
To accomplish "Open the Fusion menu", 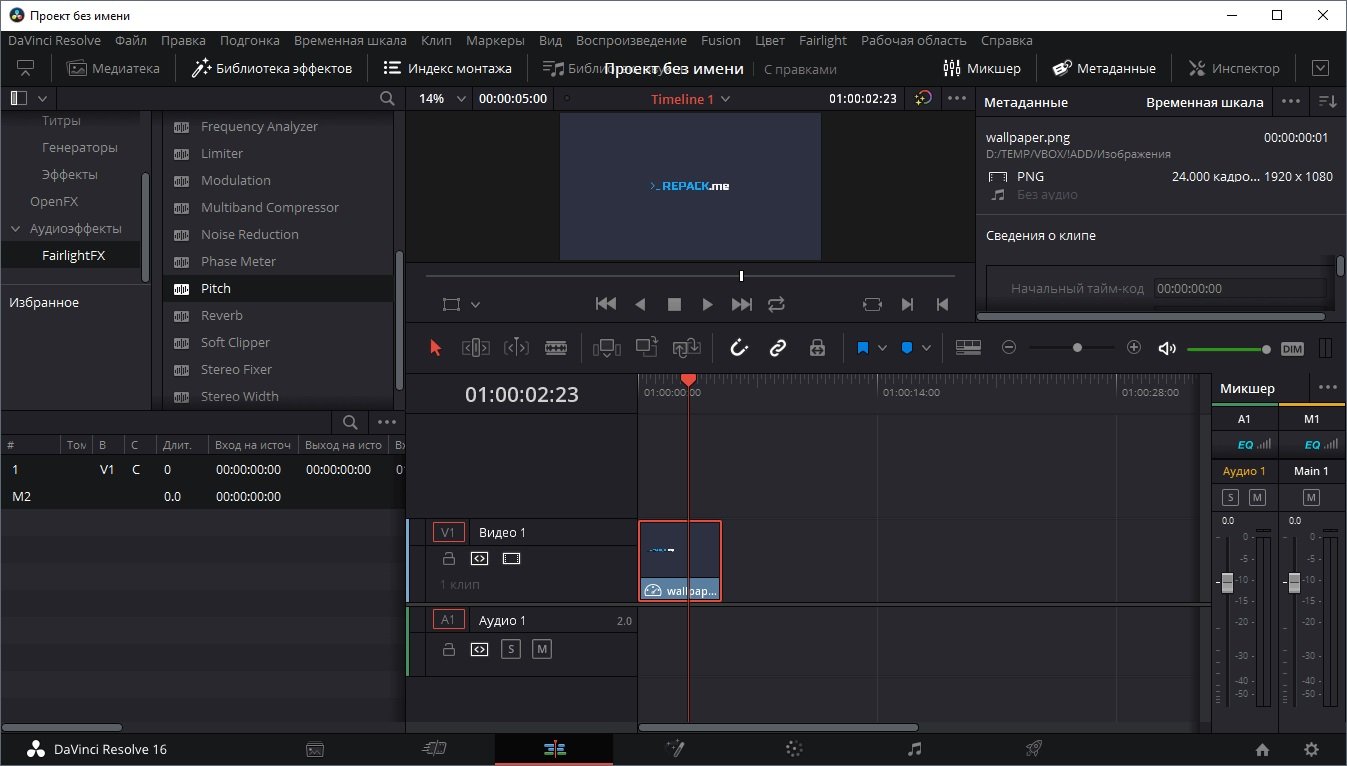I will click(x=721, y=41).
